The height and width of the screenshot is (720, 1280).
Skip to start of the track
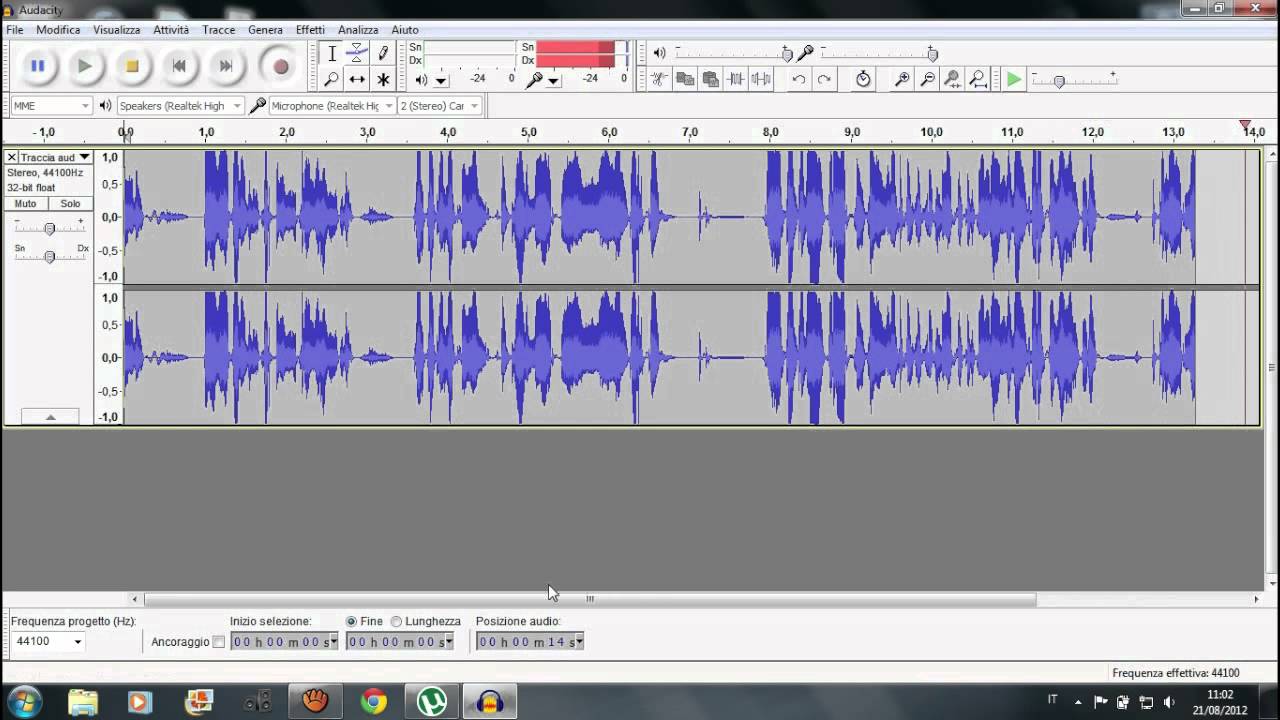pyautogui.click(x=179, y=66)
